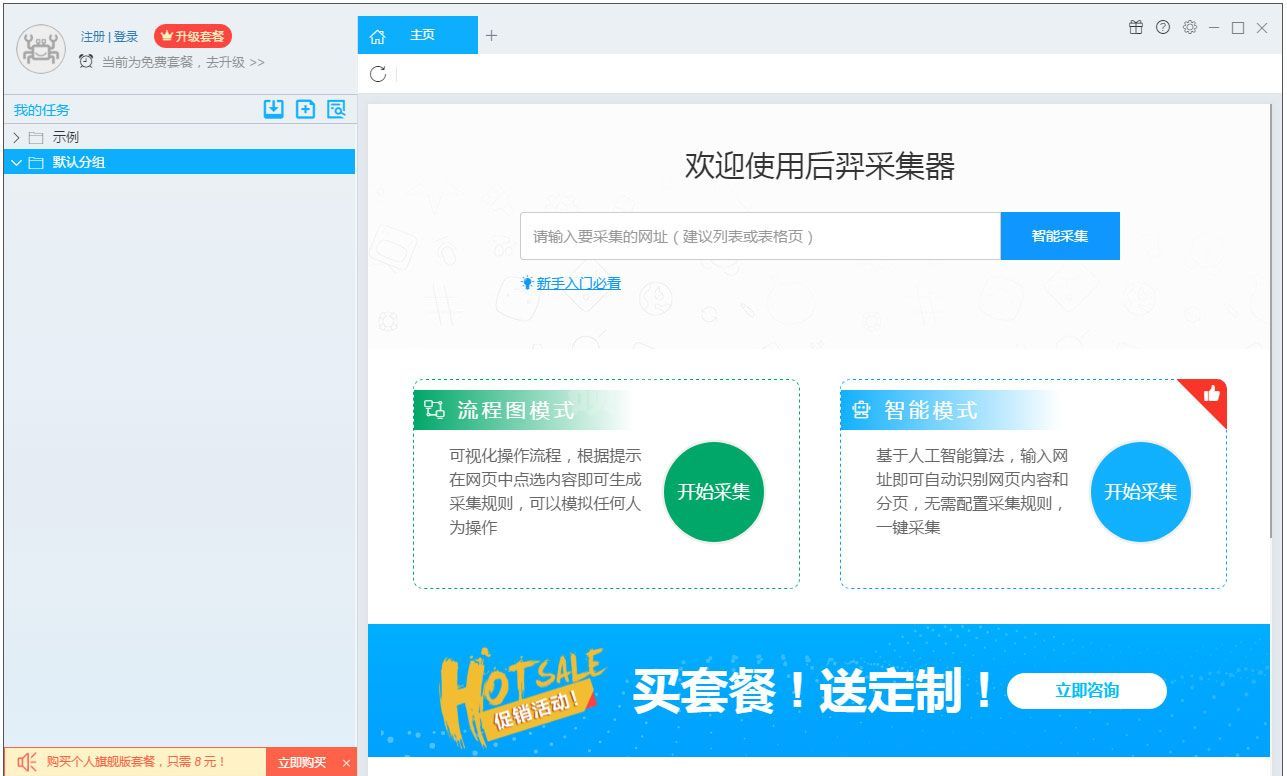Maximize the application window

click(1238, 28)
